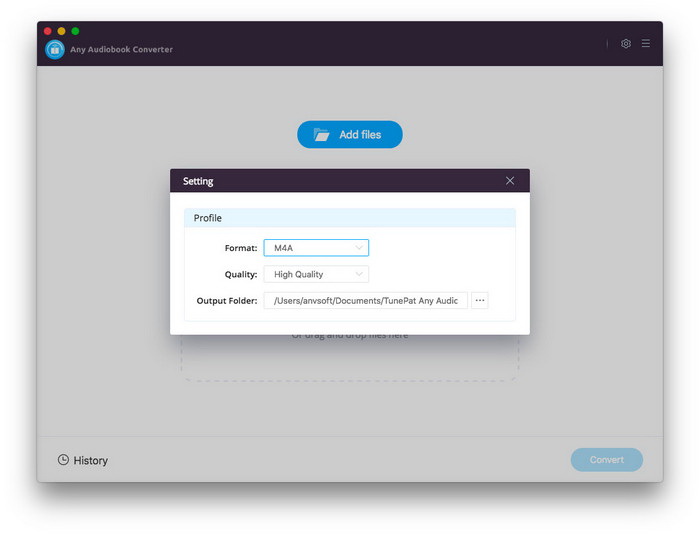Viewport: 700px width, 535px height.
Task: Click the folder icon on Add files
Action: (x=322, y=135)
